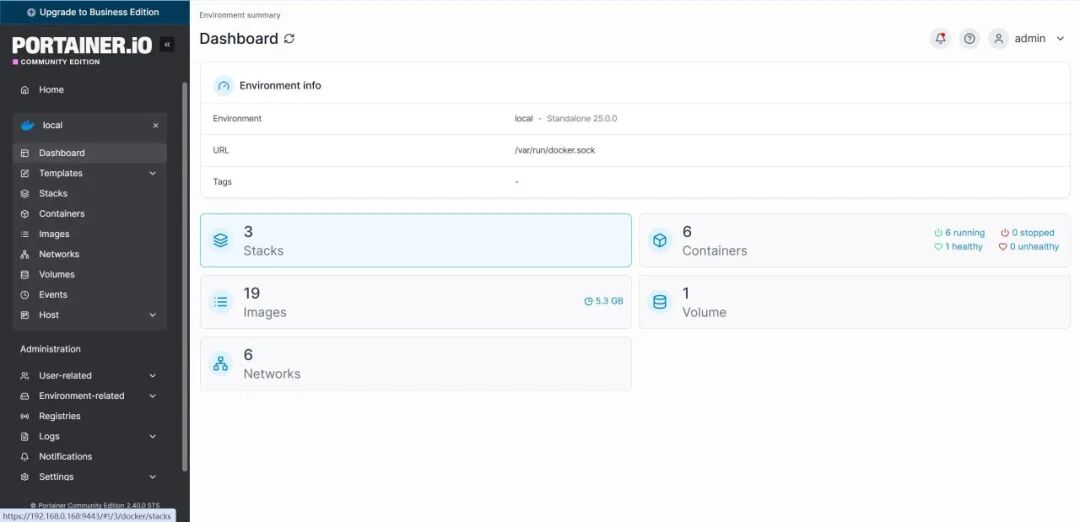The image size is (1080, 522).
Task: Click the Environment info gauge icon
Action: tap(223, 86)
